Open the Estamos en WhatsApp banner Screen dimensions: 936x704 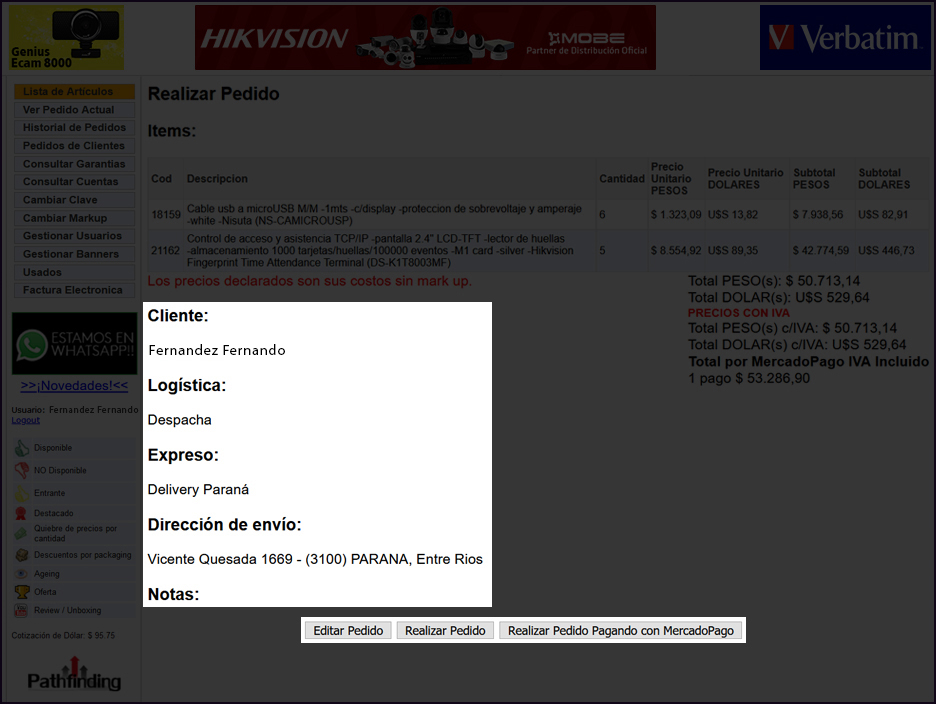click(x=74, y=343)
